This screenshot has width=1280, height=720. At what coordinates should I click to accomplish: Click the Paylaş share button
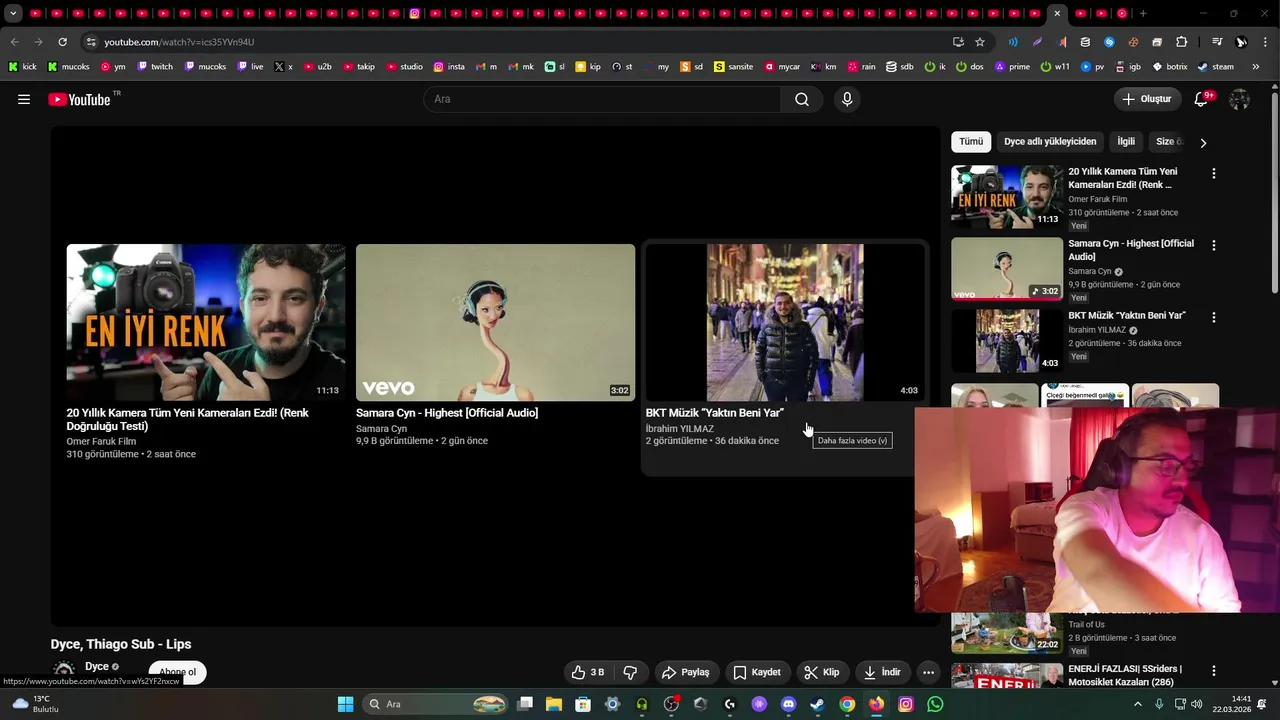click(686, 672)
